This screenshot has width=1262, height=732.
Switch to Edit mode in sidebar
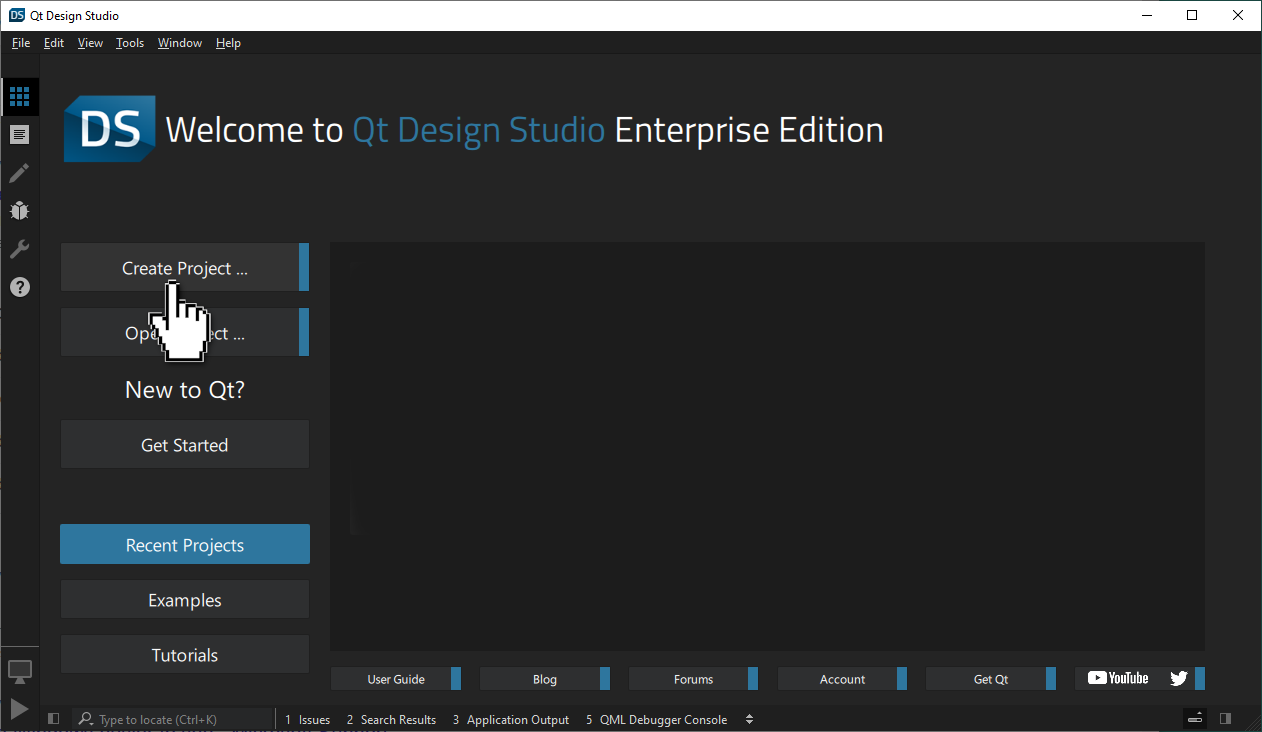pyautogui.click(x=19, y=135)
